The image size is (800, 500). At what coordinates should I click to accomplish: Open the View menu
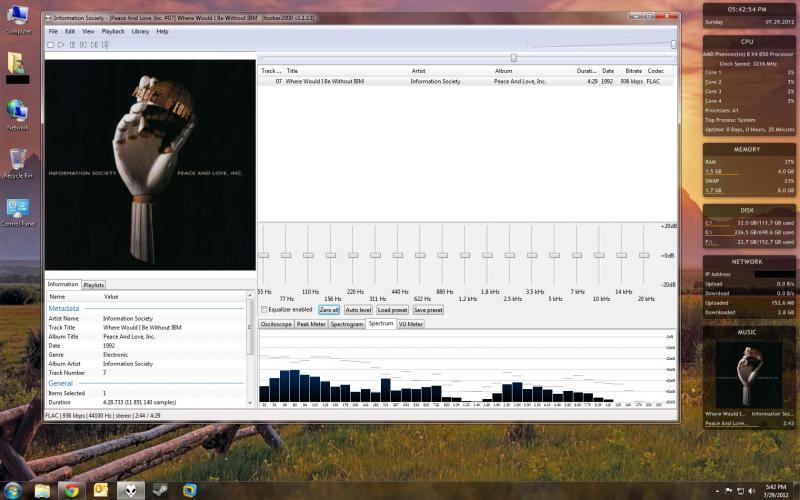(88, 32)
